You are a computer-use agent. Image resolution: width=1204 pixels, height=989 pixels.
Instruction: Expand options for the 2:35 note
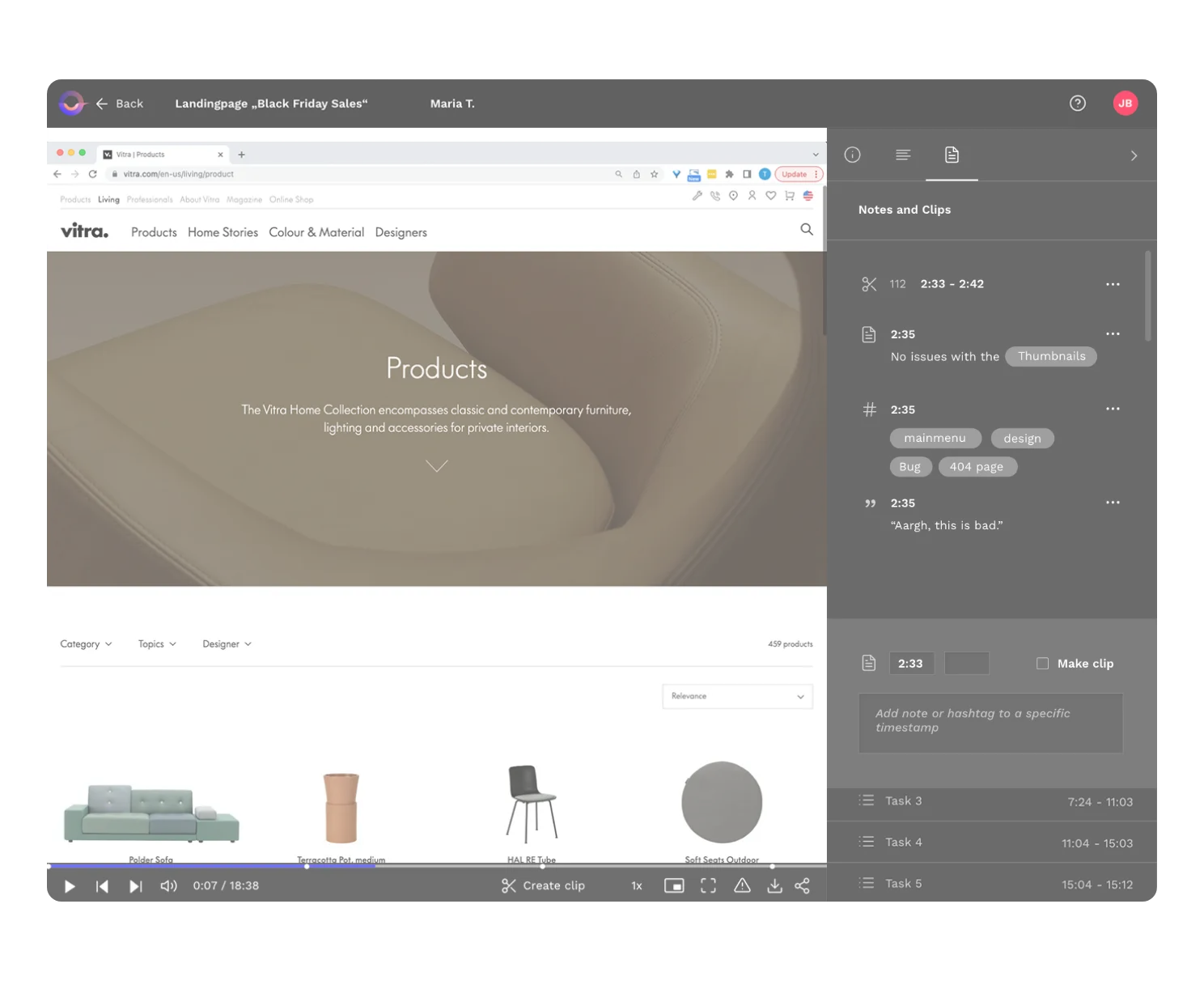coord(1113,333)
